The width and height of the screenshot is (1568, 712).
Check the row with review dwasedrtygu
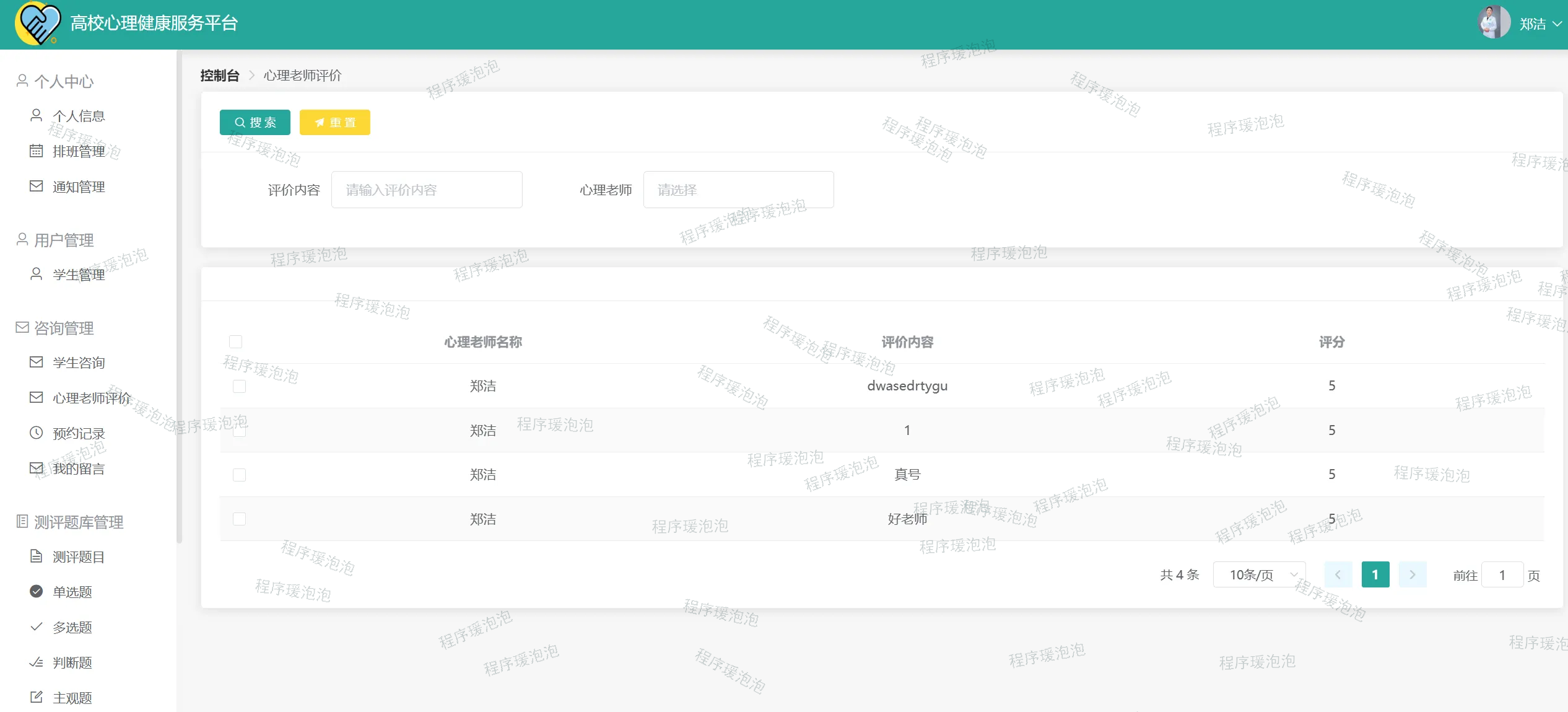coord(239,386)
